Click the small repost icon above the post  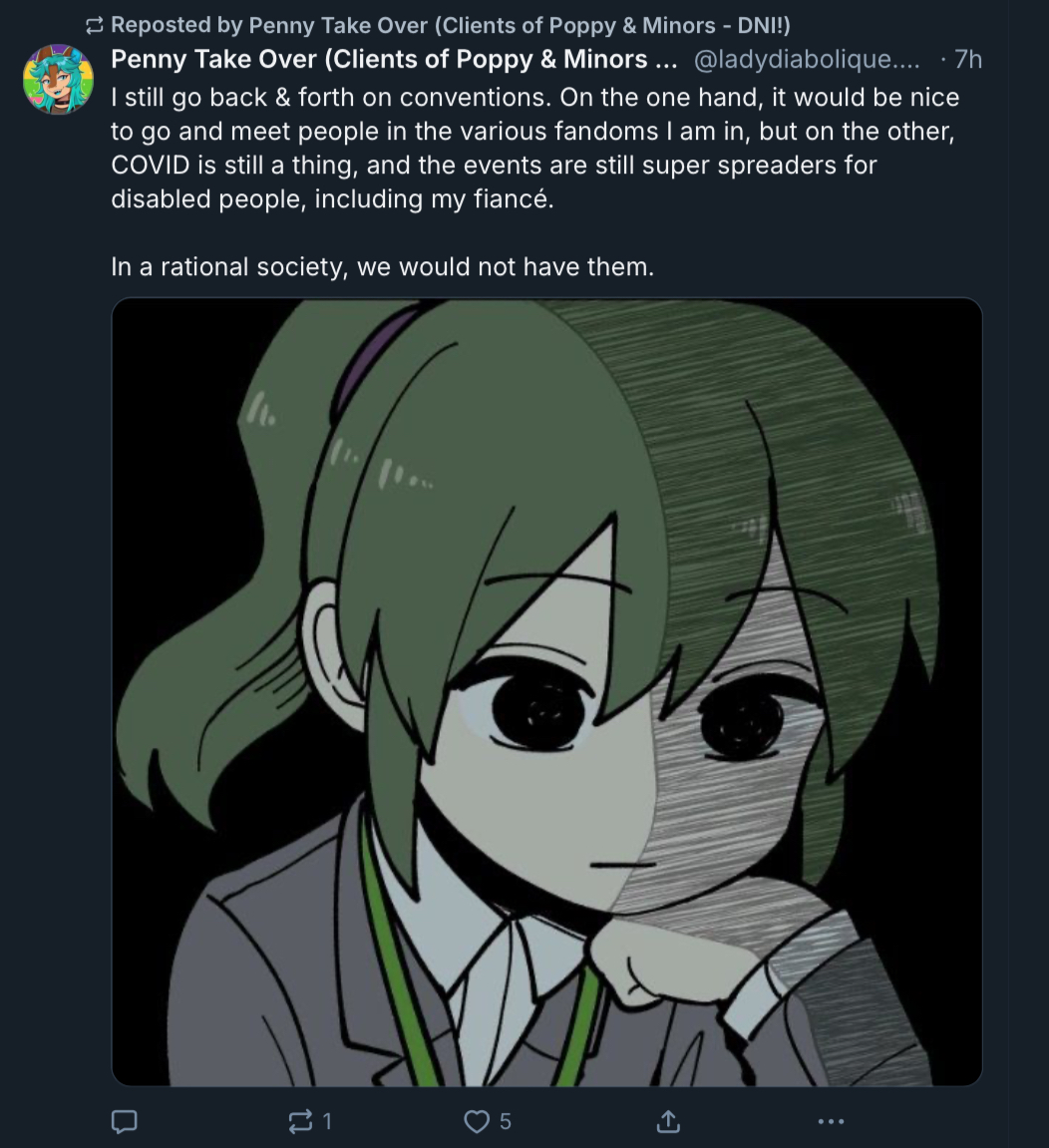click(95, 26)
